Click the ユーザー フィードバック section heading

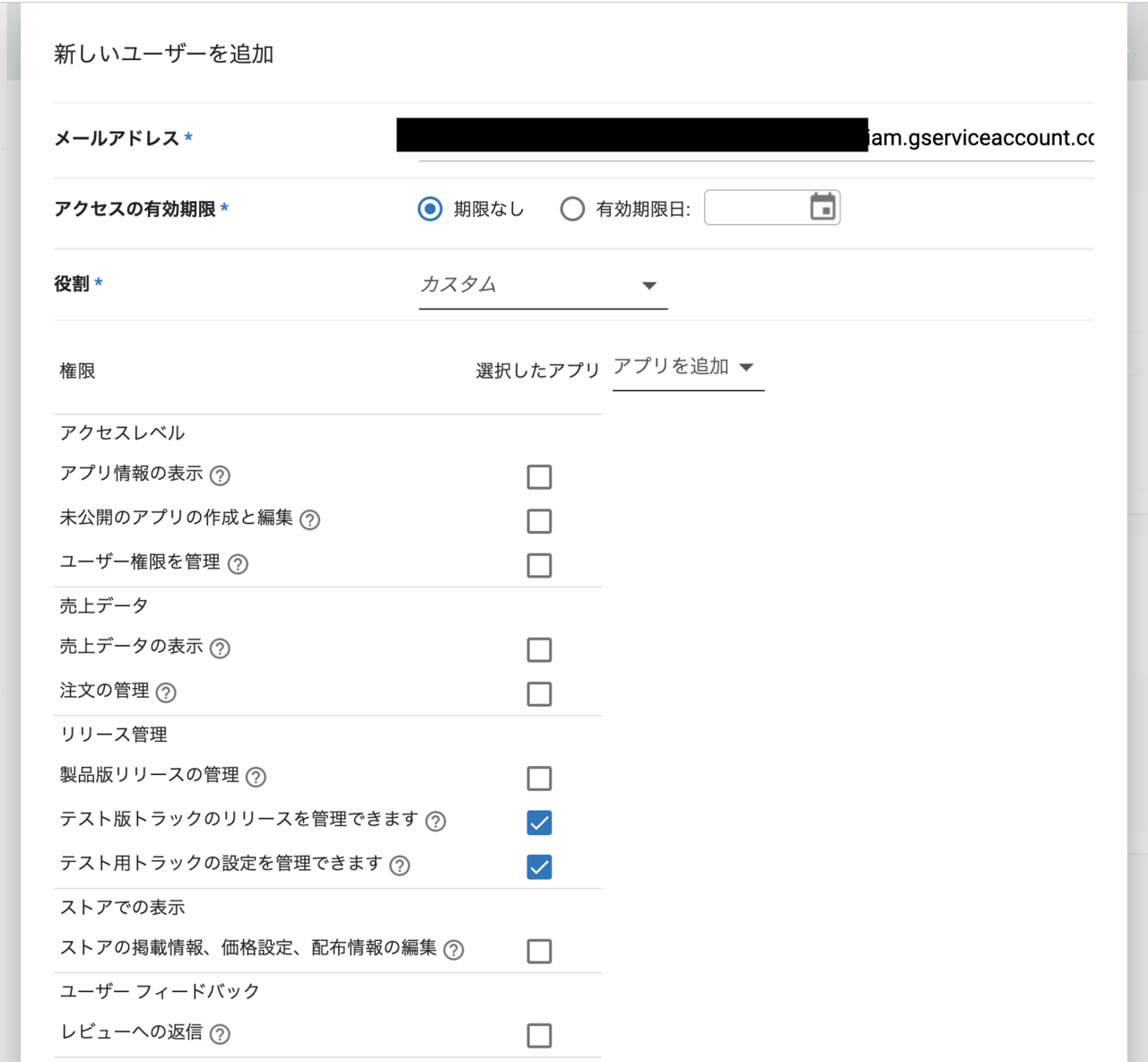click(160, 992)
